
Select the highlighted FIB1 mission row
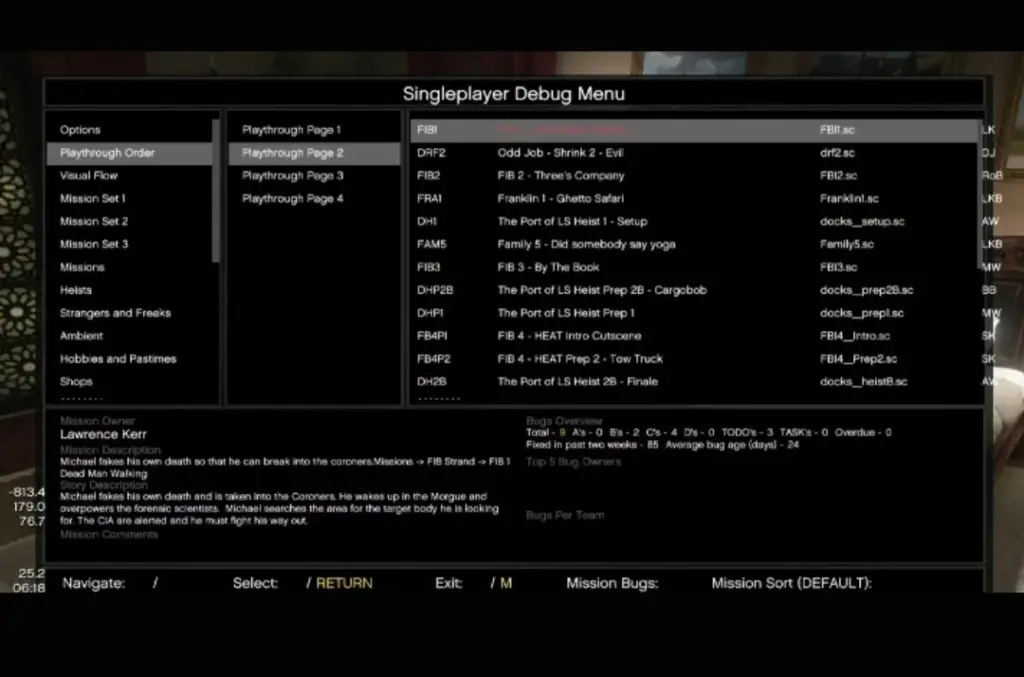(x=694, y=130)
